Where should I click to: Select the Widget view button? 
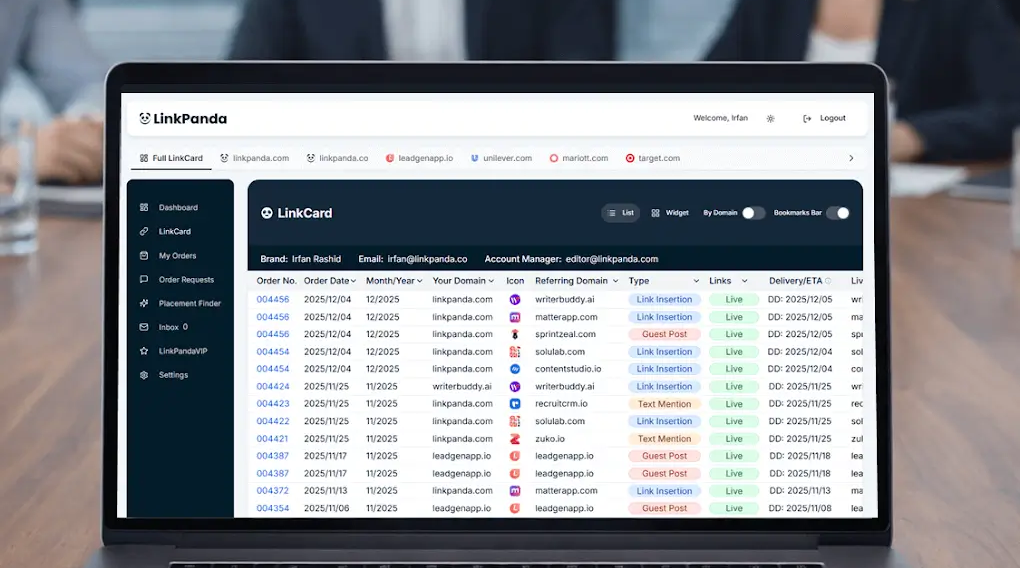coord(670,213)
